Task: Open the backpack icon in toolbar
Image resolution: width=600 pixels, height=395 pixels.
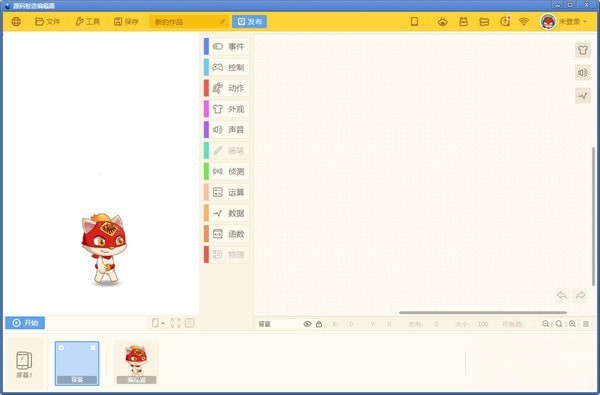Action: pyautogui.click(x=463, y=21)
